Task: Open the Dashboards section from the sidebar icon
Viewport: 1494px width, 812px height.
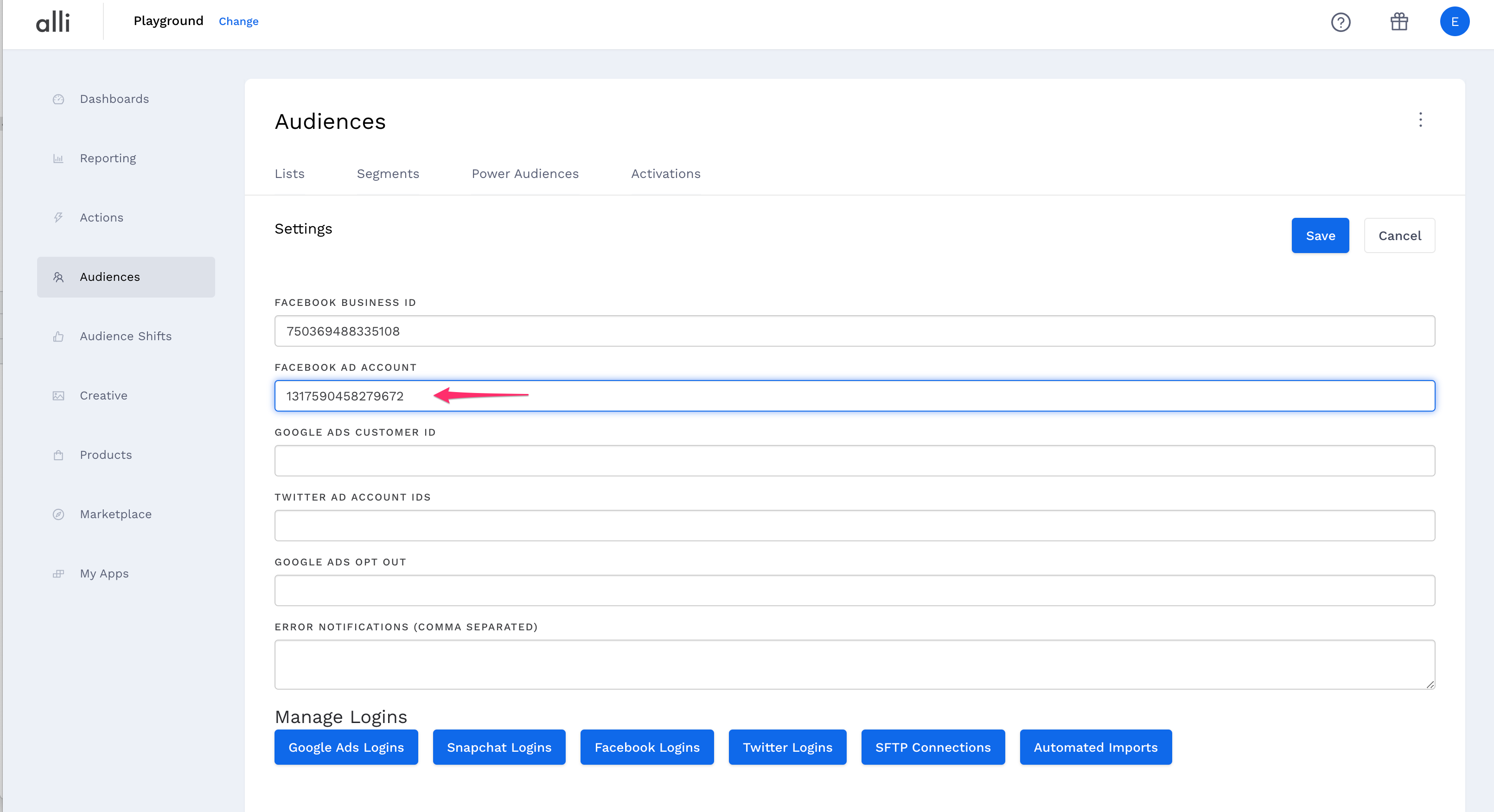Action: [58, 99]
